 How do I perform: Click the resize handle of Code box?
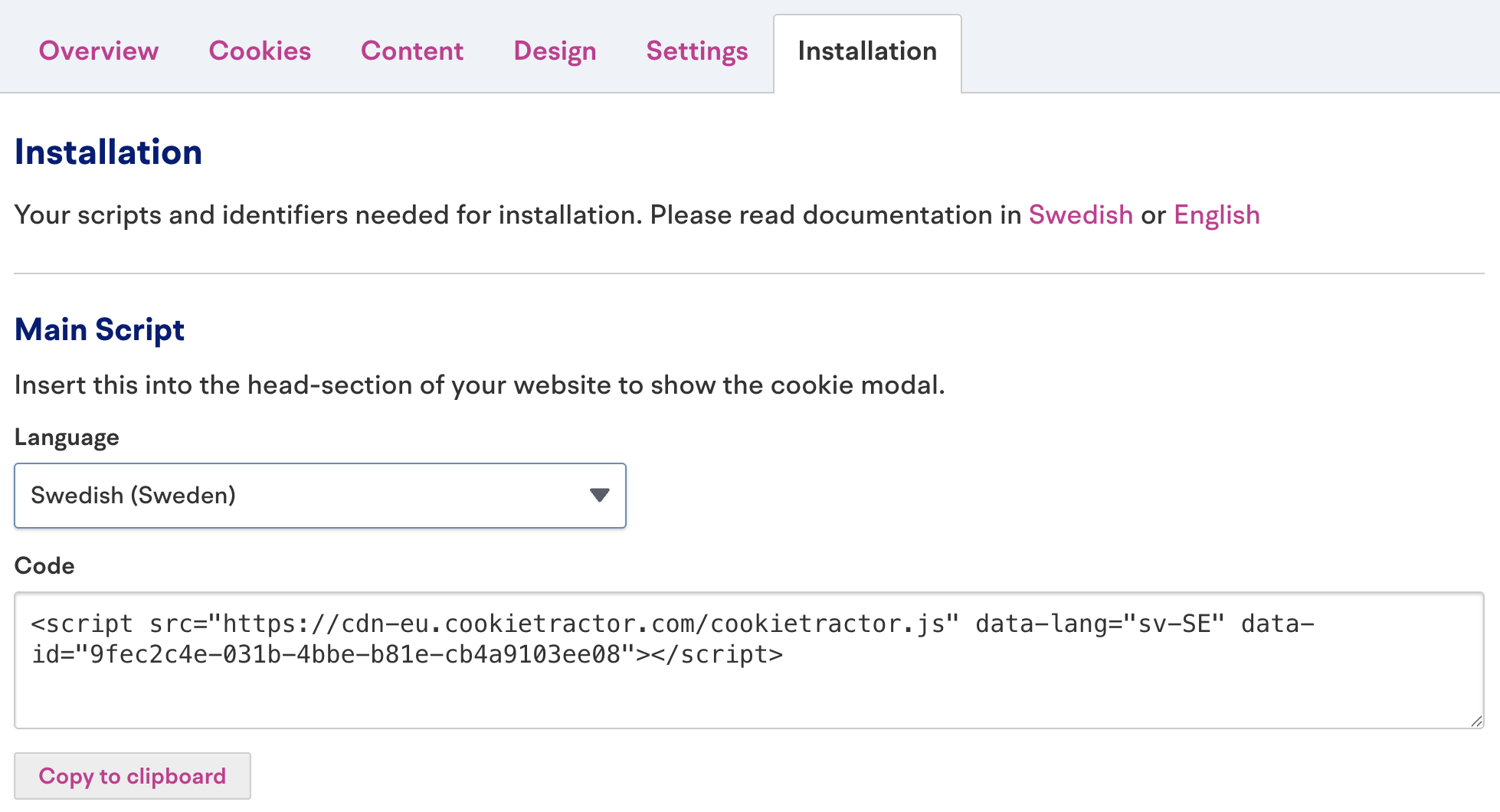[x=1476, y=721]
